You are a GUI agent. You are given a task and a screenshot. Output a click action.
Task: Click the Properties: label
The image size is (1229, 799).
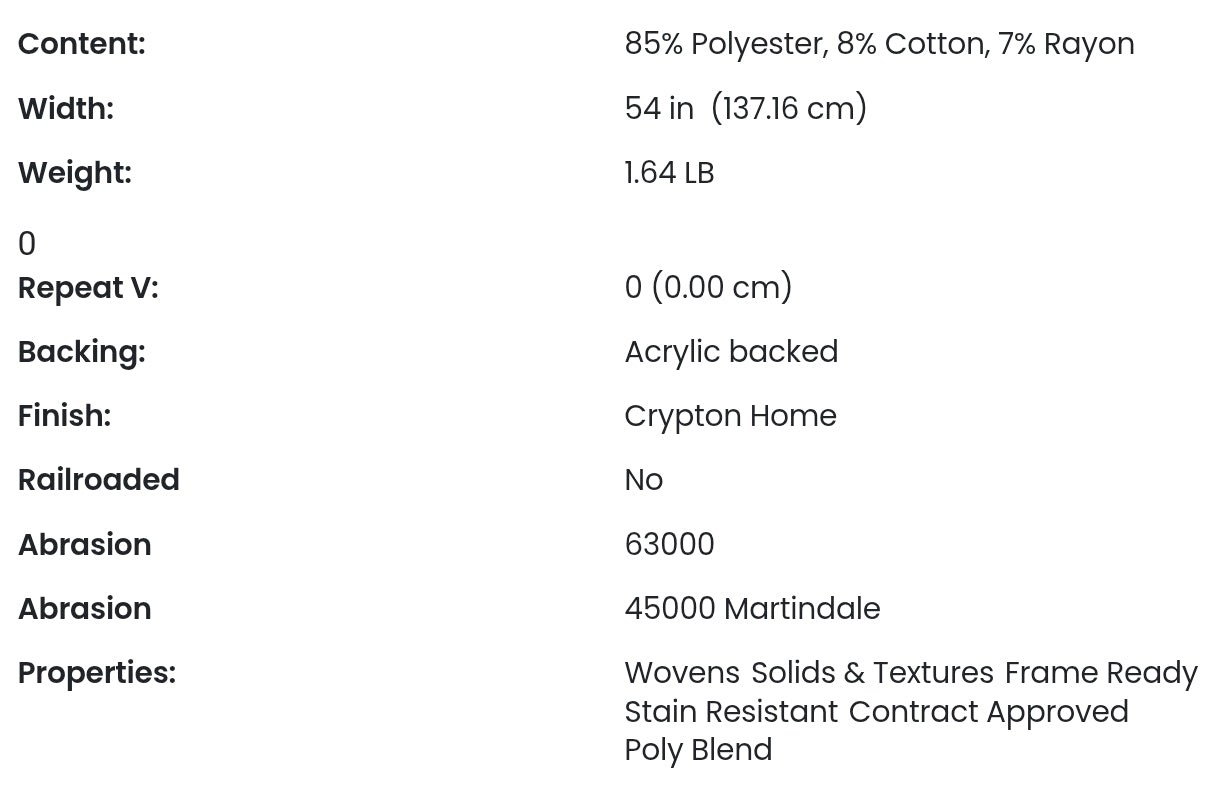point(97,673)
